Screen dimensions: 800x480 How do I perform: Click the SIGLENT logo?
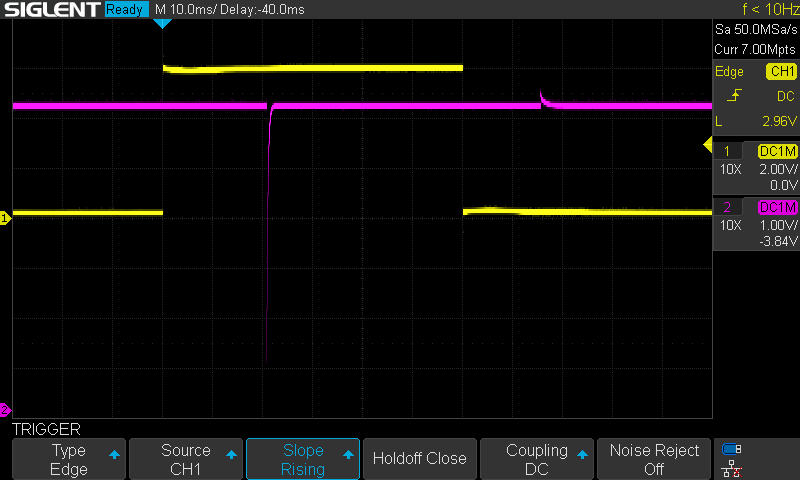tap(52, 9)
